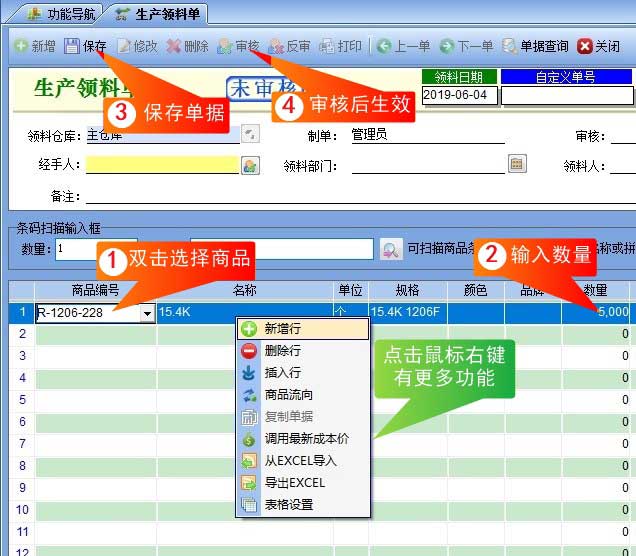Screen dimensions: 636x556
Task: Save the document with 保存 icon
Action: point(72,46)
